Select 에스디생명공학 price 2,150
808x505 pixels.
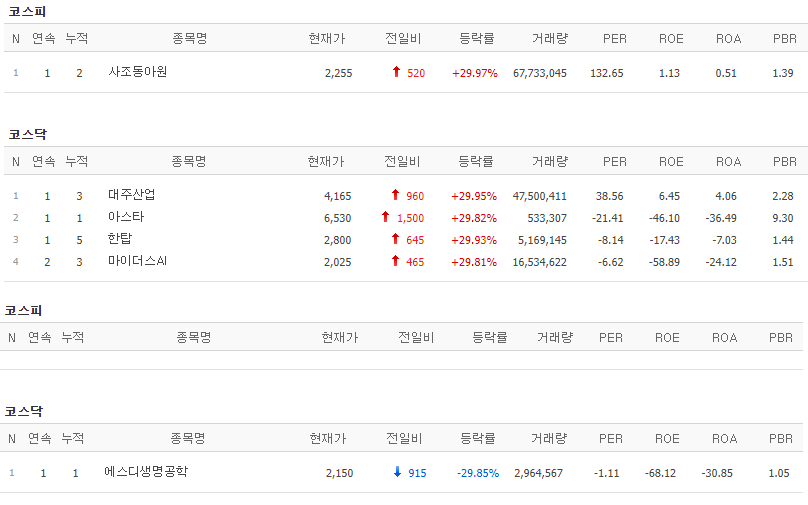(340, 473)
